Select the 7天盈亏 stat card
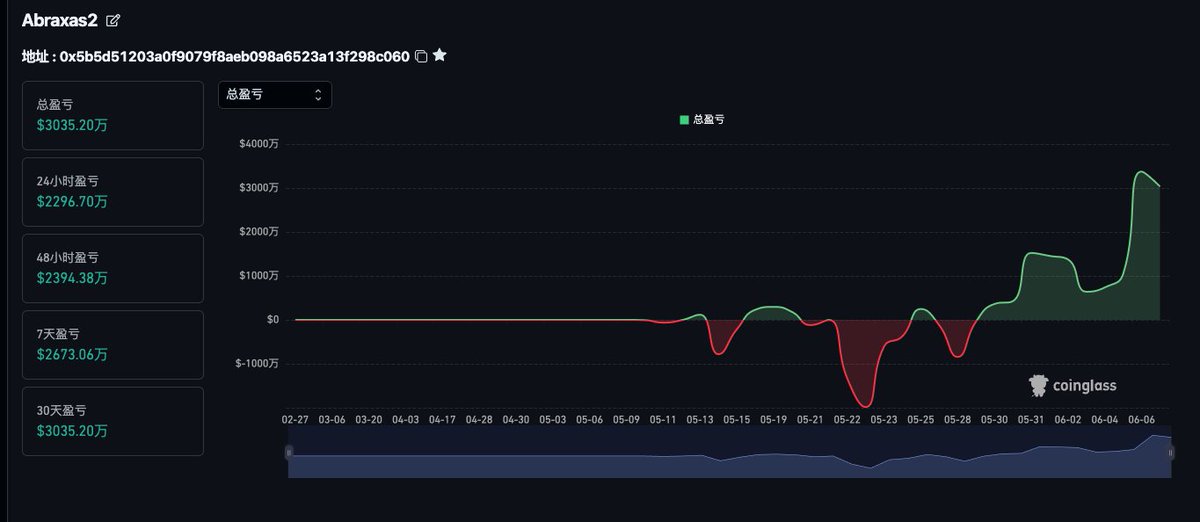Image resolution: width=1200 pixels, height=522 pixels. coord(113,345)
